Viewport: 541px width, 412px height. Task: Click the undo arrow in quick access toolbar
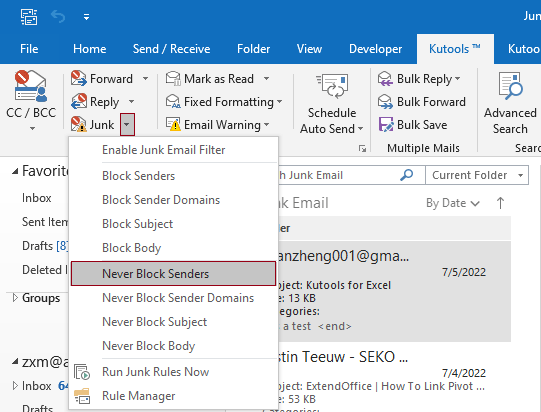pyautogui.click(x=58, y=17)
